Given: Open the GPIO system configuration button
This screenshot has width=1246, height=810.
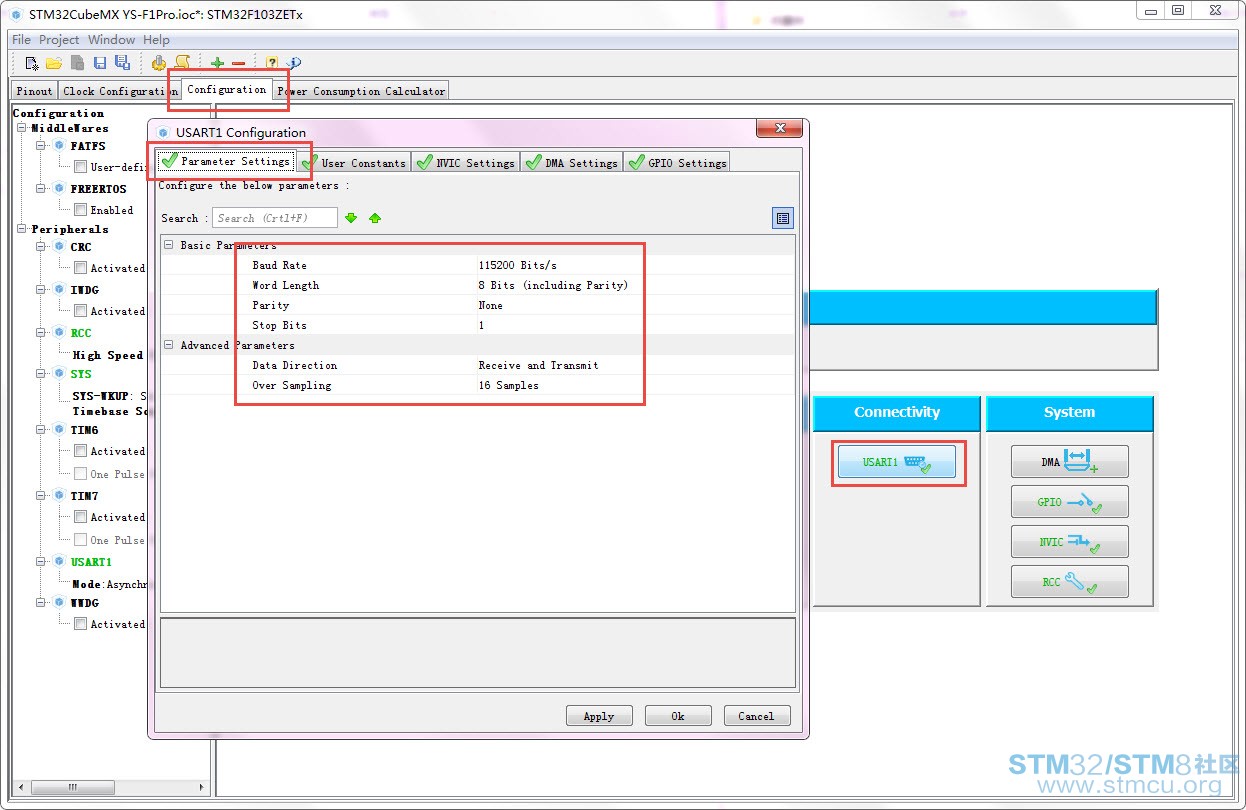Looking at the screenshot, I should 1069,501.
